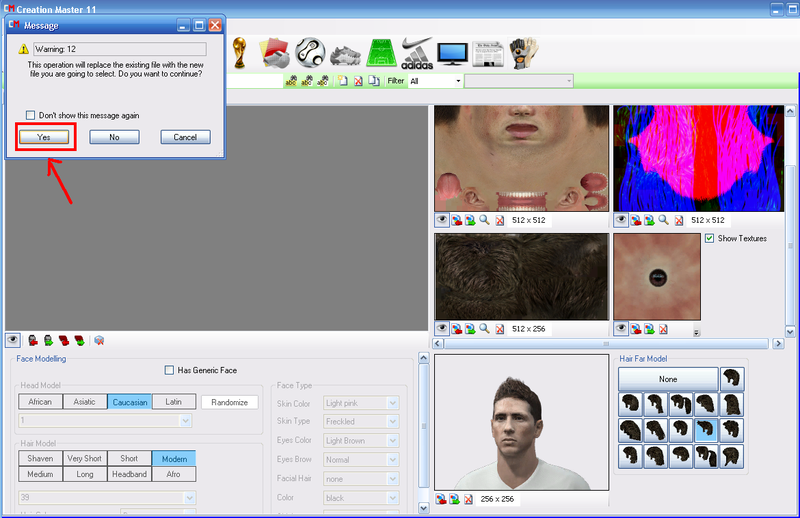Click the newspaper toolbar icon
This screenshot has width=800, height=518.
point(488,52)
